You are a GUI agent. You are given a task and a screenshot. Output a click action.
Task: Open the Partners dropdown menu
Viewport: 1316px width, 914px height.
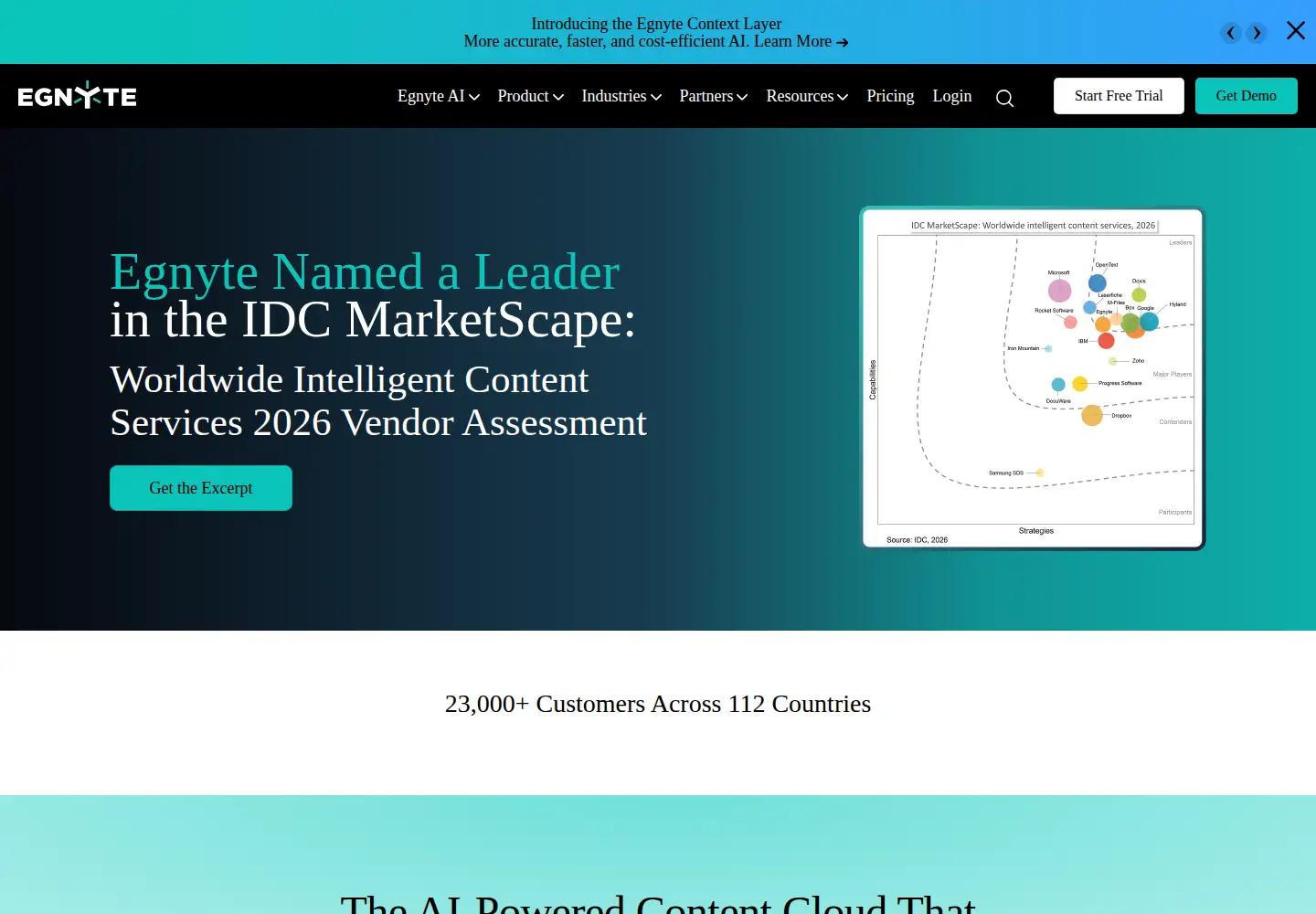click(714, 96)
